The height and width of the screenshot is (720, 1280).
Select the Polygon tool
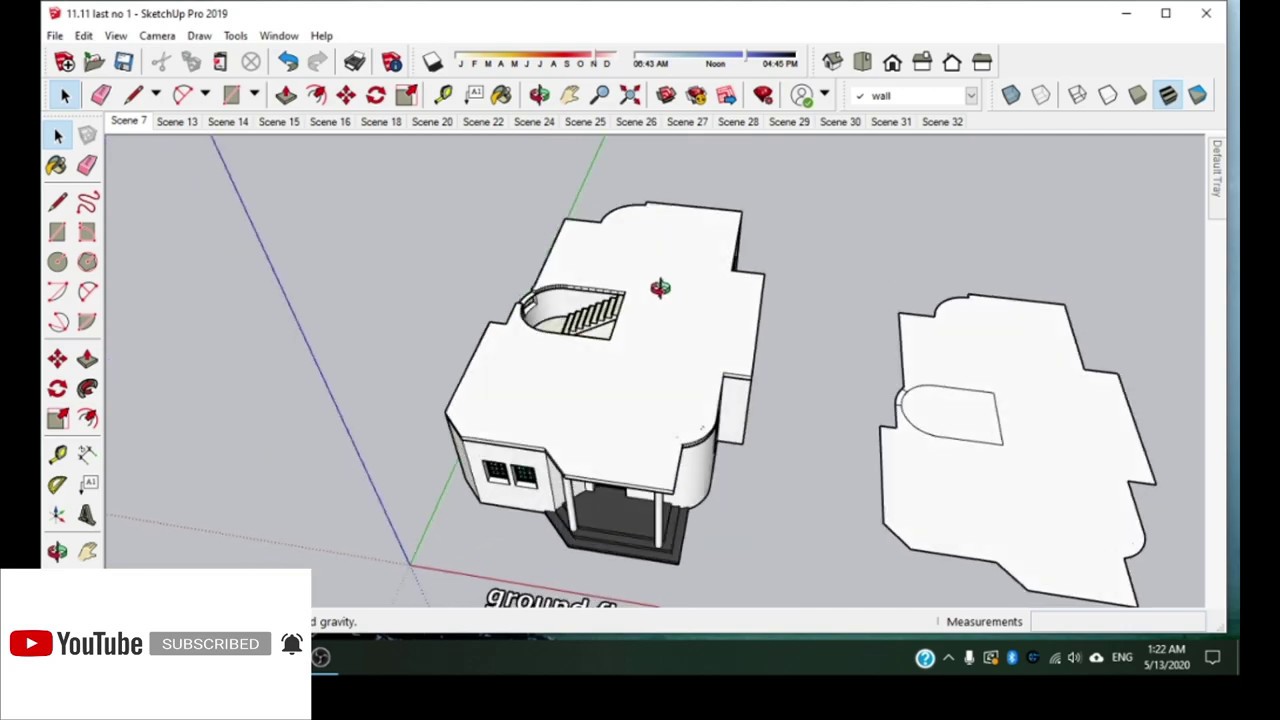(87, 262)
